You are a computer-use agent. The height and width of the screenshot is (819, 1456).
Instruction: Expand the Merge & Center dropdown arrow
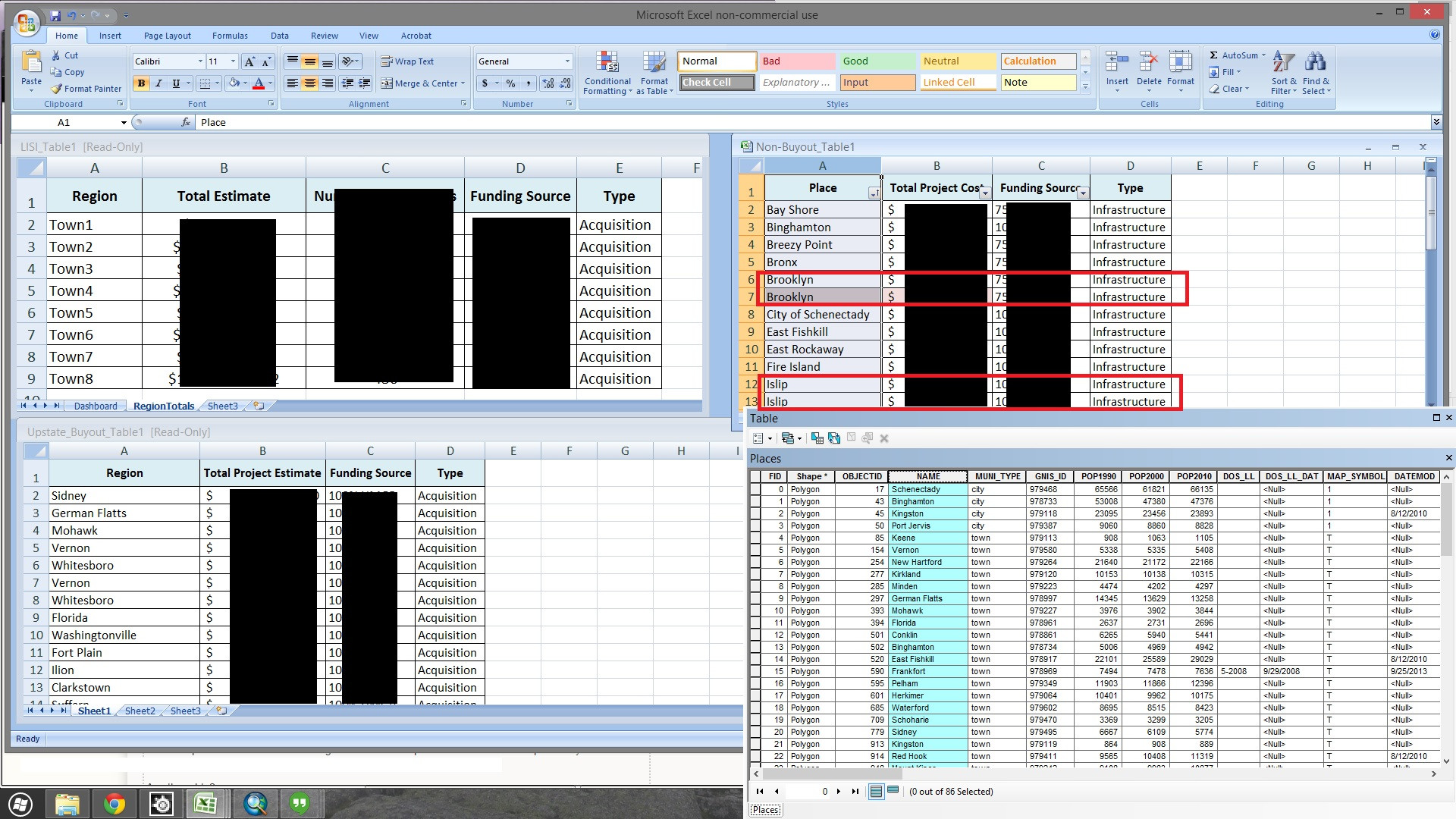(463, 83)
